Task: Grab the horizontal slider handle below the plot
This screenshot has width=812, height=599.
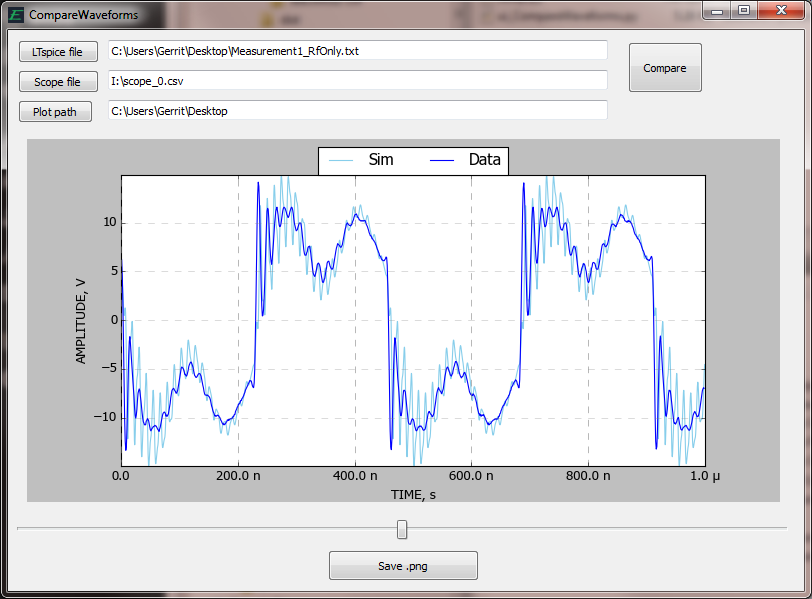Action: [402, 529]
